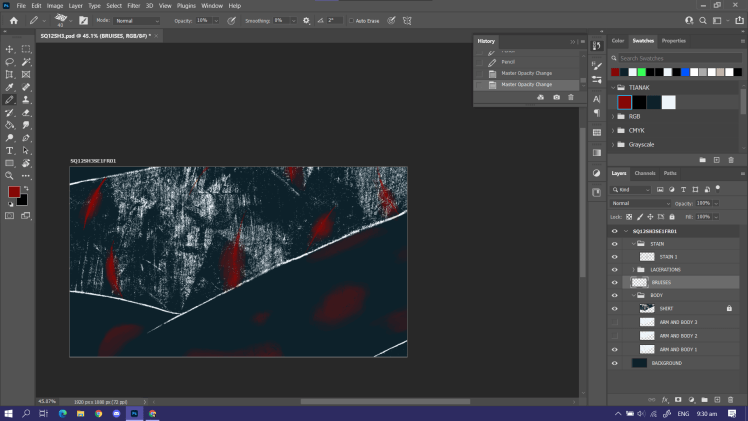The height and width of the screenshot is (421, 748).
Task: Select the Zoom tool in toolbar
Action: click(10, 175)
